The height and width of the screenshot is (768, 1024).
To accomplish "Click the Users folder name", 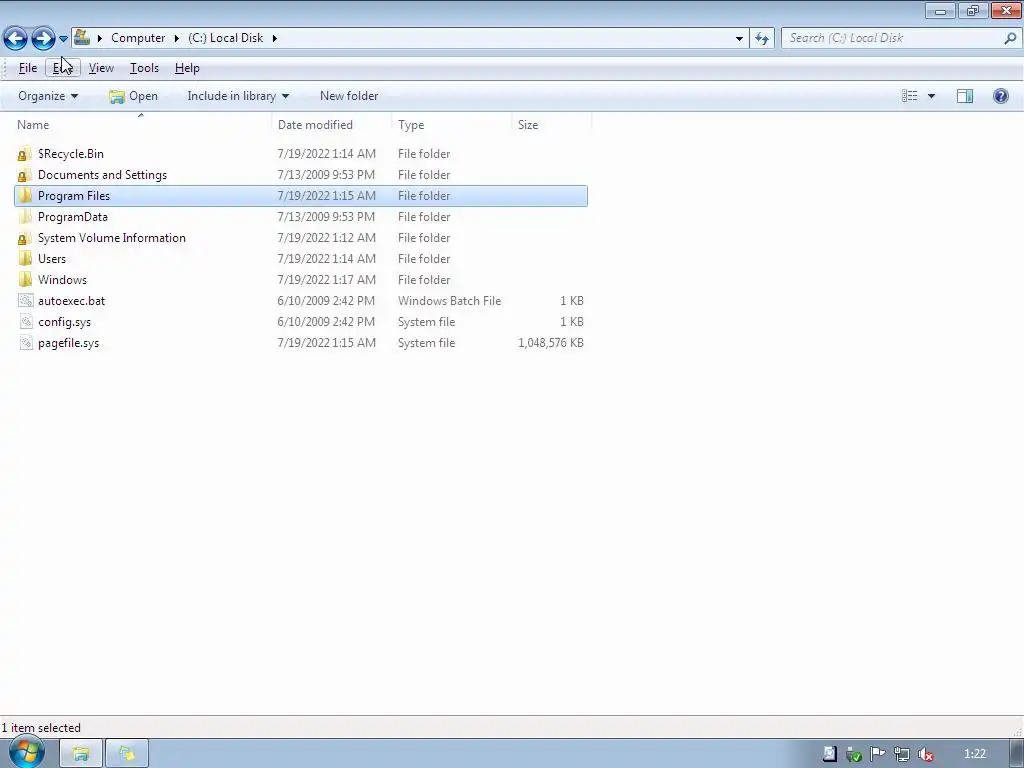I will 52,259.
